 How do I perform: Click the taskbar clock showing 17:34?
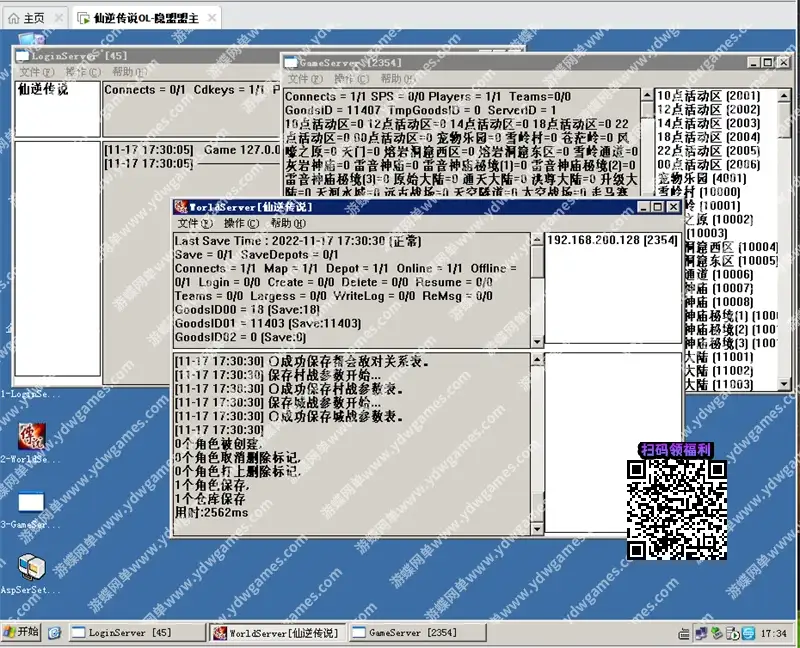773,634
